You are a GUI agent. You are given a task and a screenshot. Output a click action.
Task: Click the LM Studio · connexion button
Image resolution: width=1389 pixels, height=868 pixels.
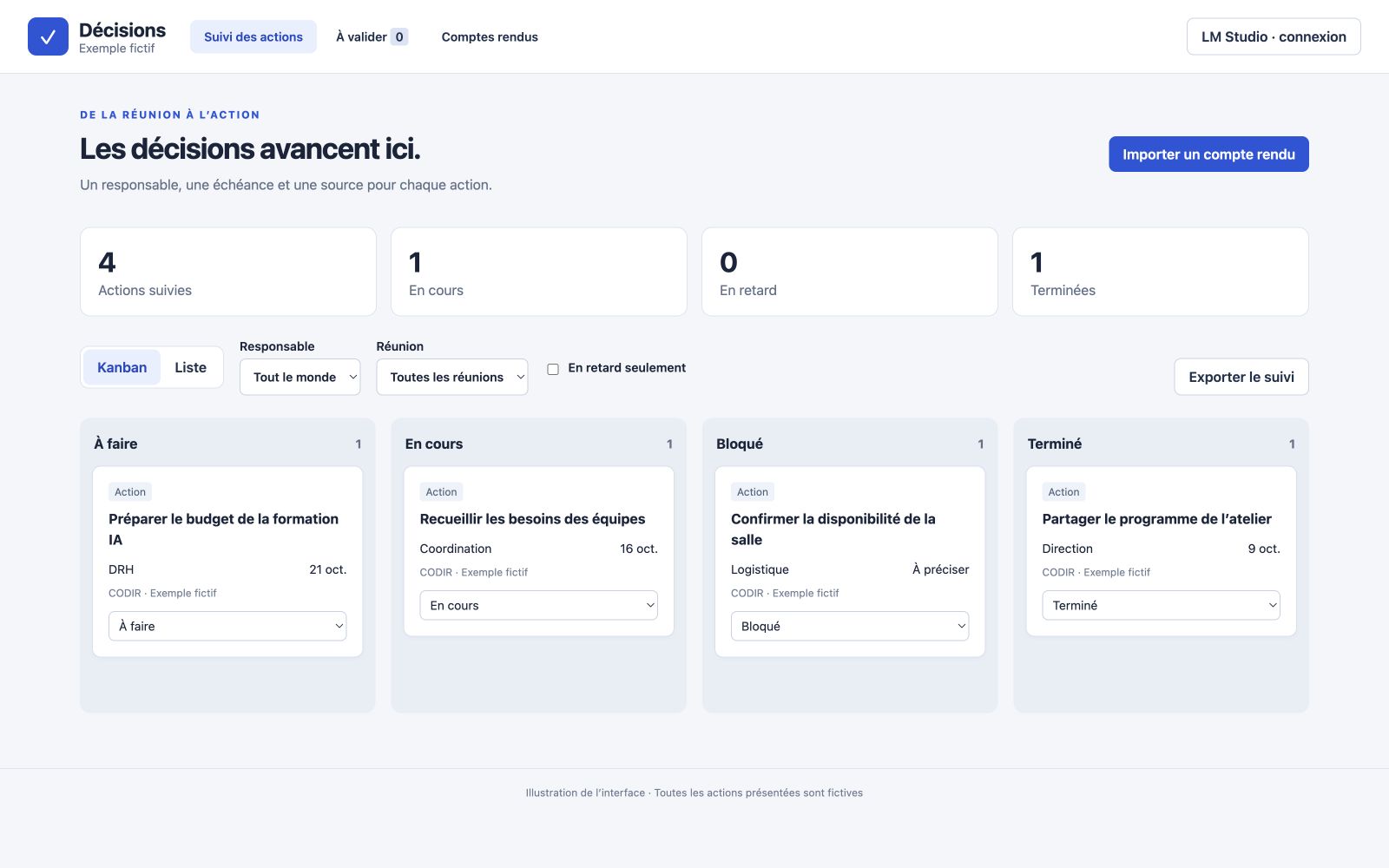coord(1274,36)
